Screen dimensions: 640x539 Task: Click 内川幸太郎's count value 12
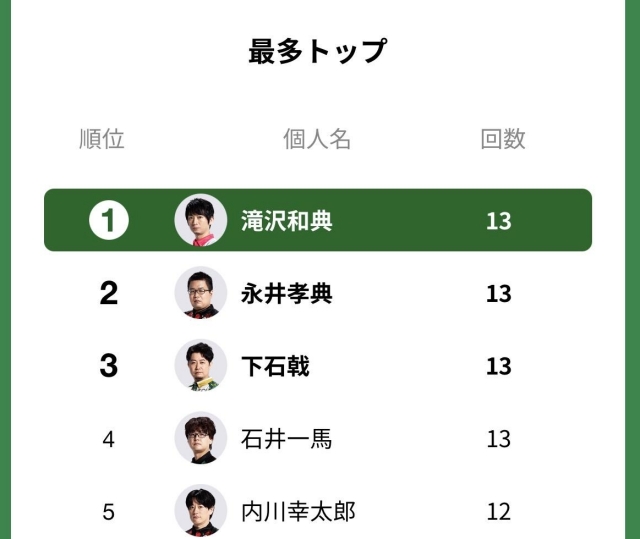pyautogui.click(x=498, y=512)
